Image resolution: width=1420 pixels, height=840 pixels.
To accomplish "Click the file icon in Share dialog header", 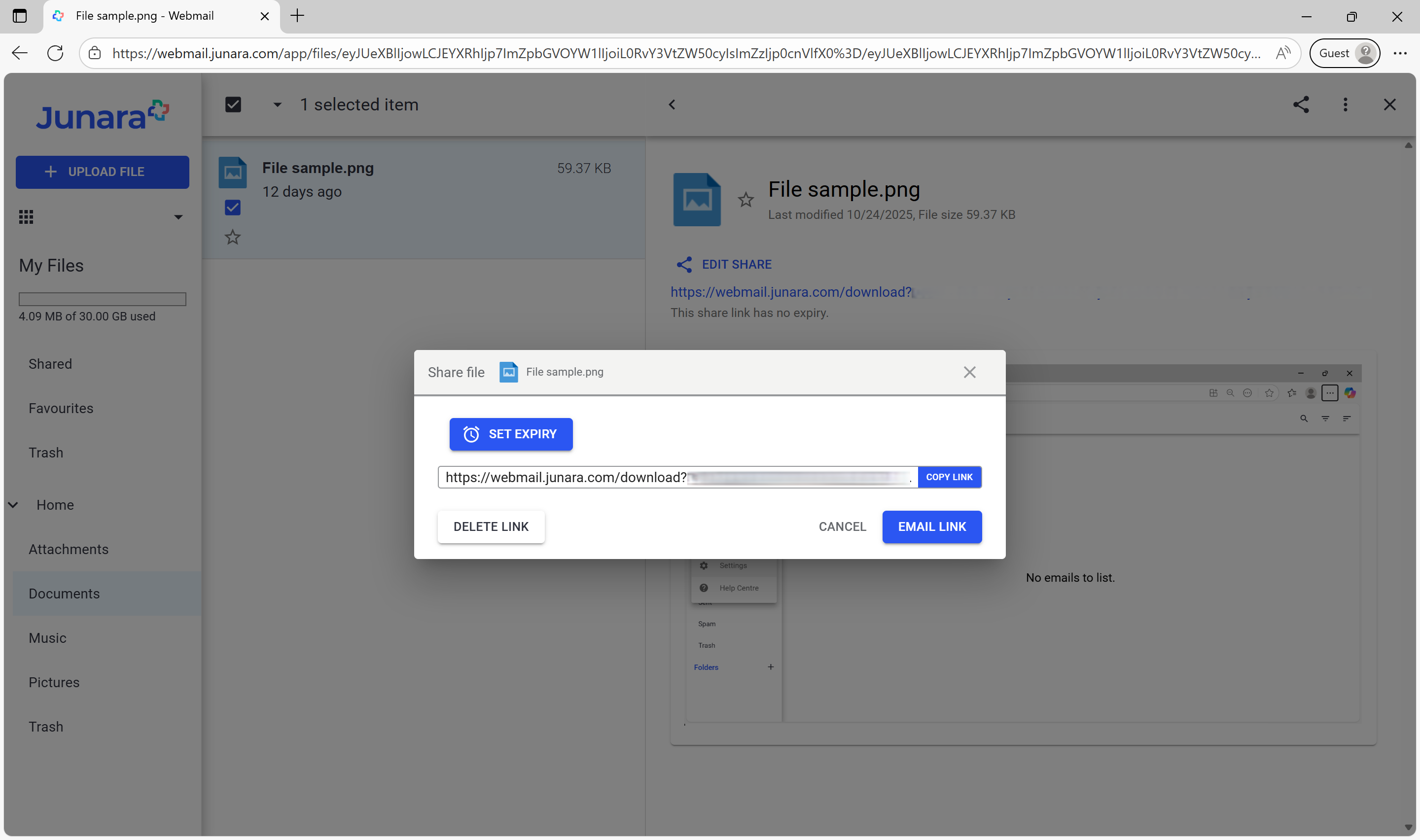I will [509, 373].
